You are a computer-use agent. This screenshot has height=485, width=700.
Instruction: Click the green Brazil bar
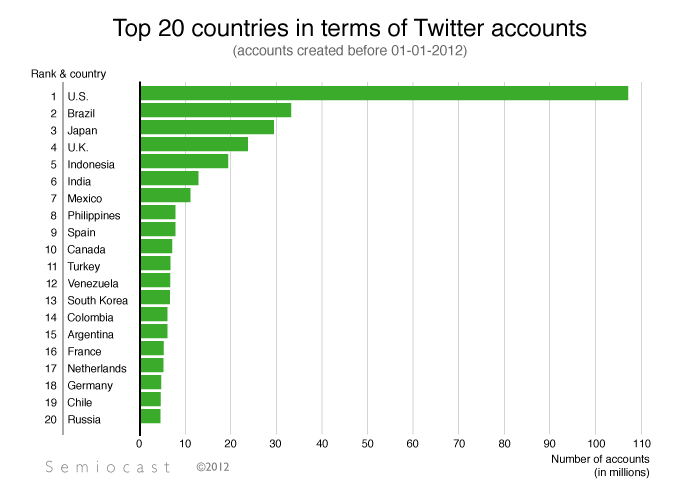click(216, 110)
